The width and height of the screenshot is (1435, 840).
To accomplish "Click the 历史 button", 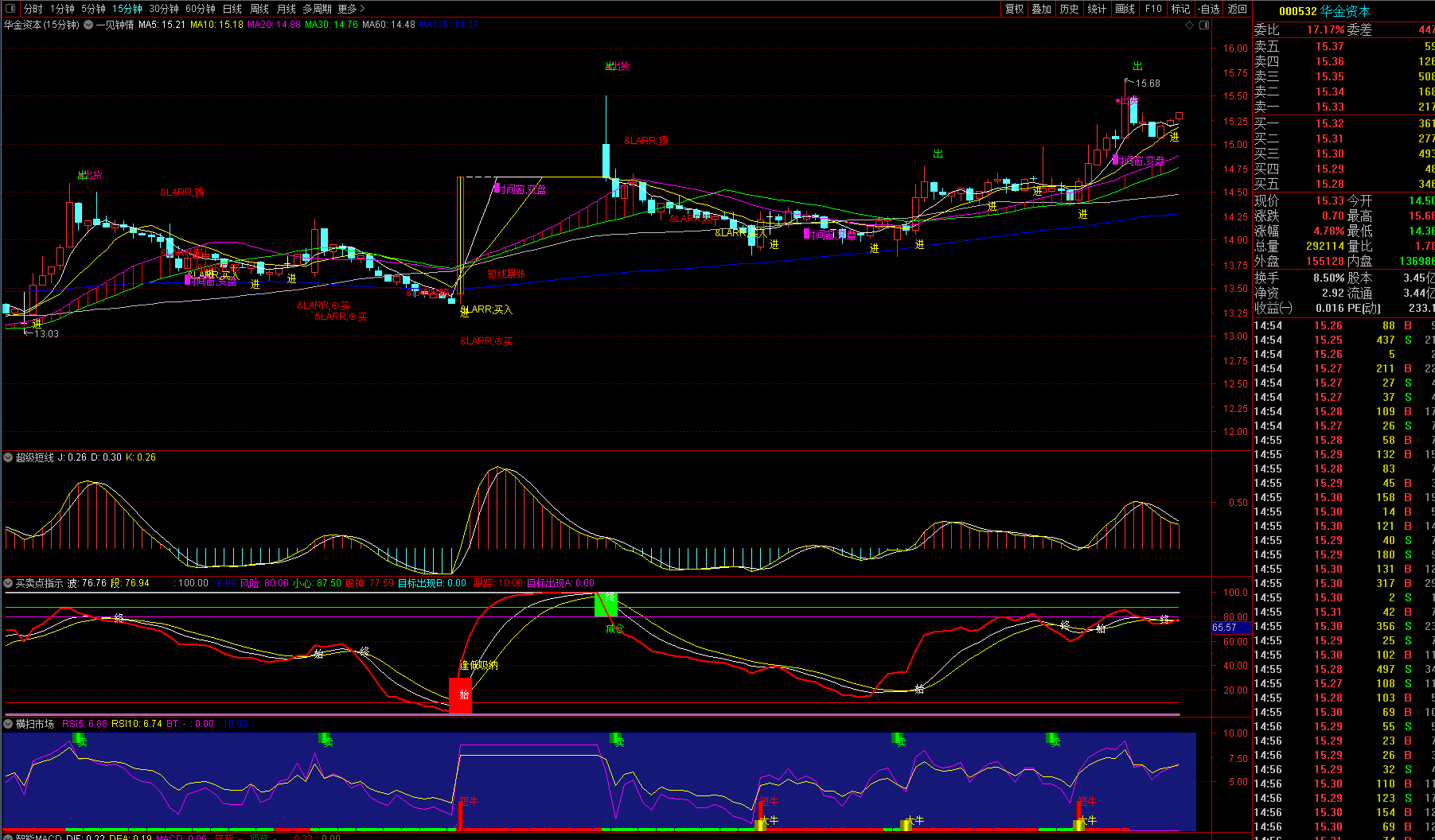I will click(x=1069, y=9).
